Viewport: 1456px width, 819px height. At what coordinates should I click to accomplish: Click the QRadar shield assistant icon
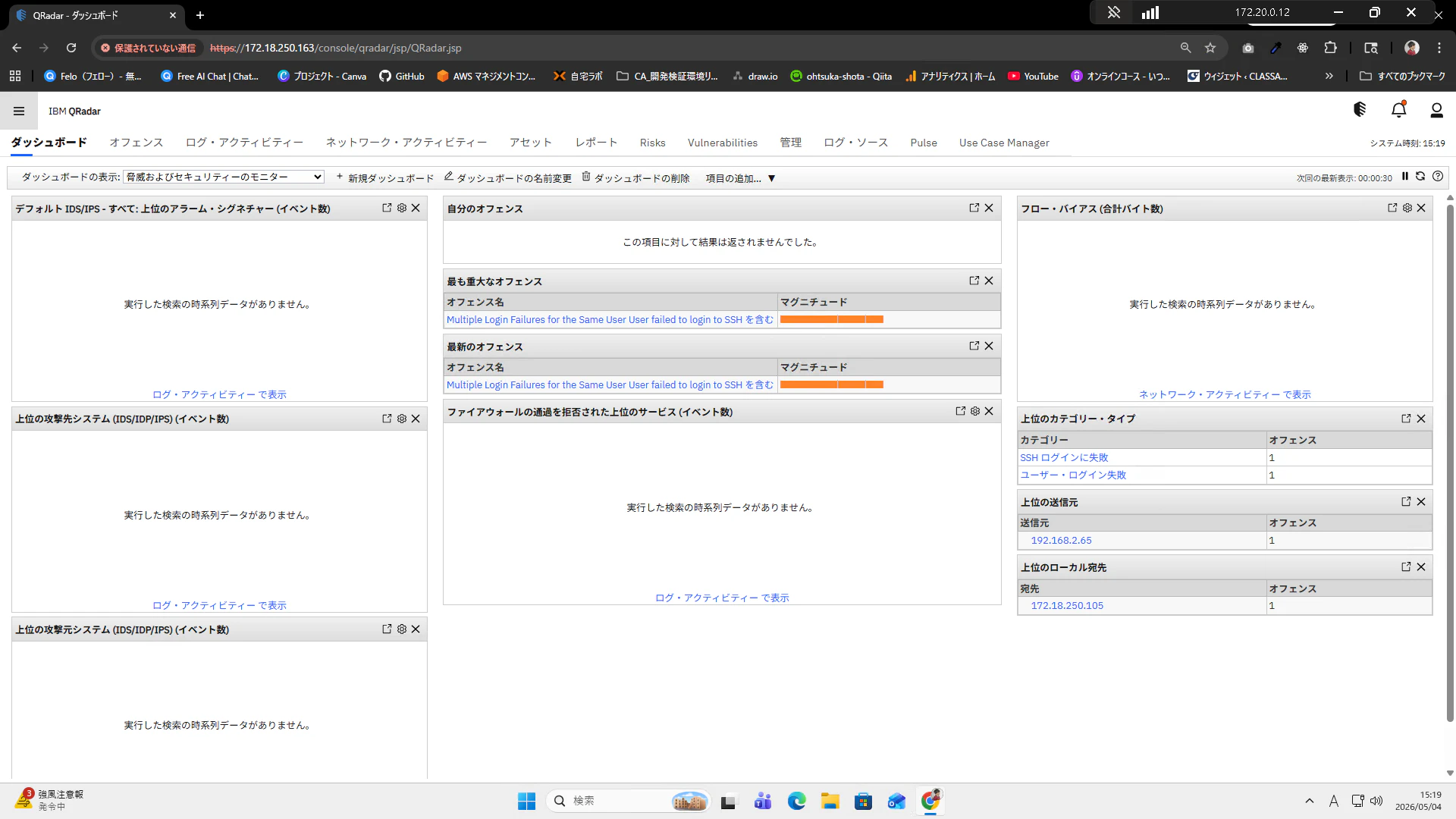[1360, 109]
